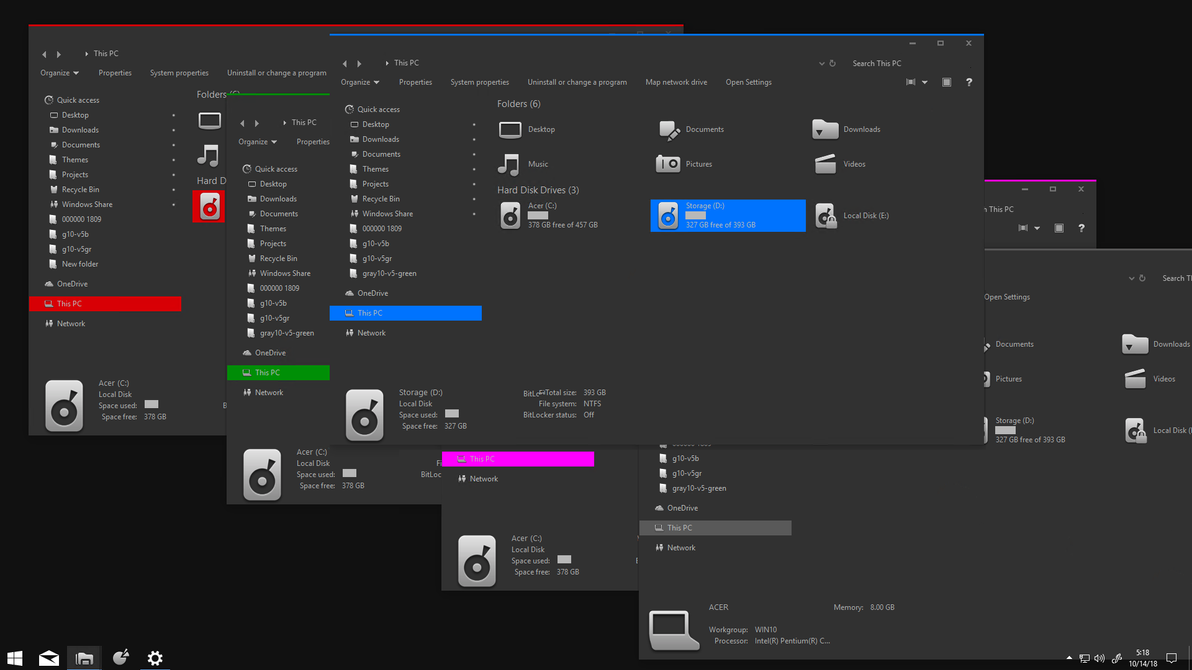Click the back arrow in the red-accent window
The width and height of the screenshot is (1192, 670).
tap(44, 54)
